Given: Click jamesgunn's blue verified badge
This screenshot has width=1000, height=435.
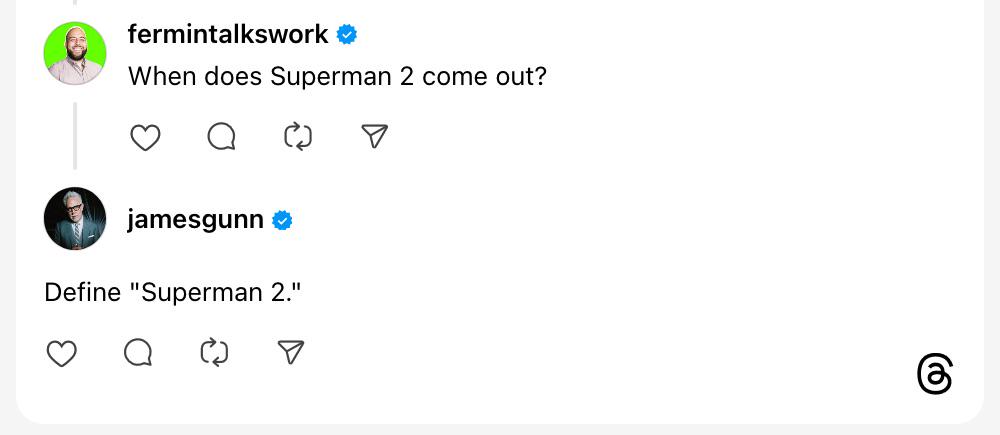Looking at the screenshot, I should click(x=283, y=221).
